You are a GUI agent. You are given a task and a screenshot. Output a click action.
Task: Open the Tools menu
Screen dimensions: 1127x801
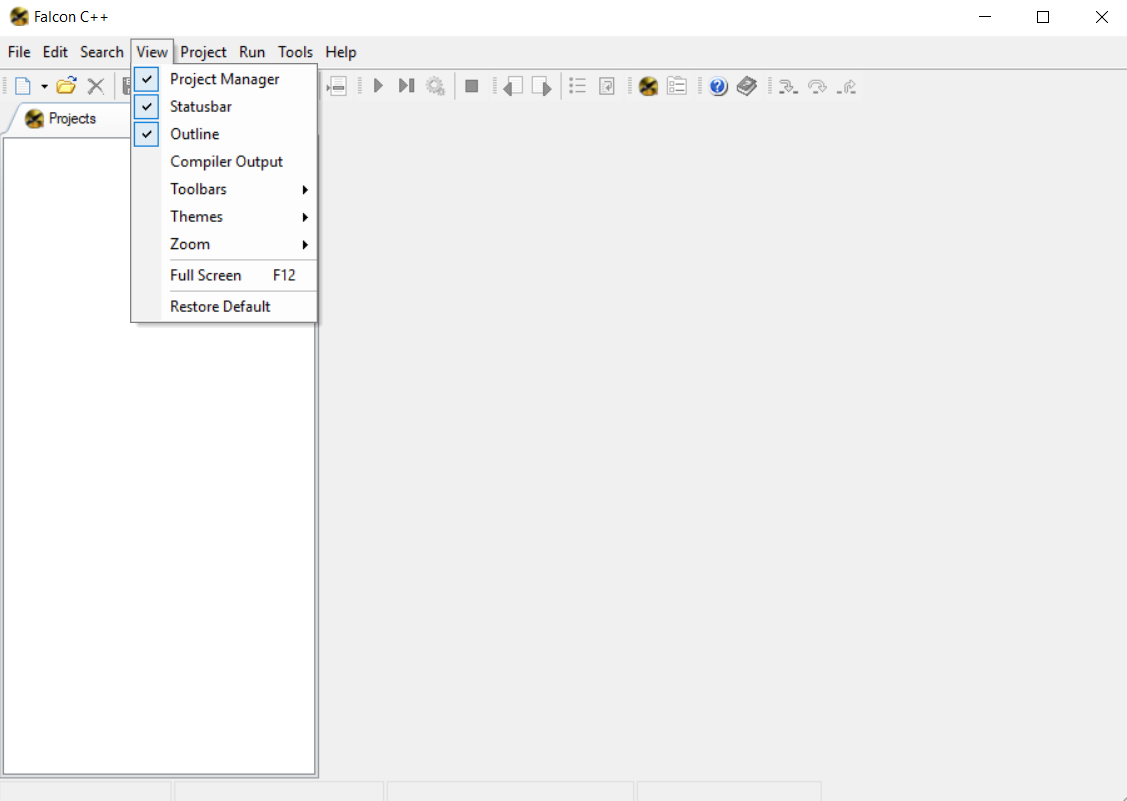(295, 52)
